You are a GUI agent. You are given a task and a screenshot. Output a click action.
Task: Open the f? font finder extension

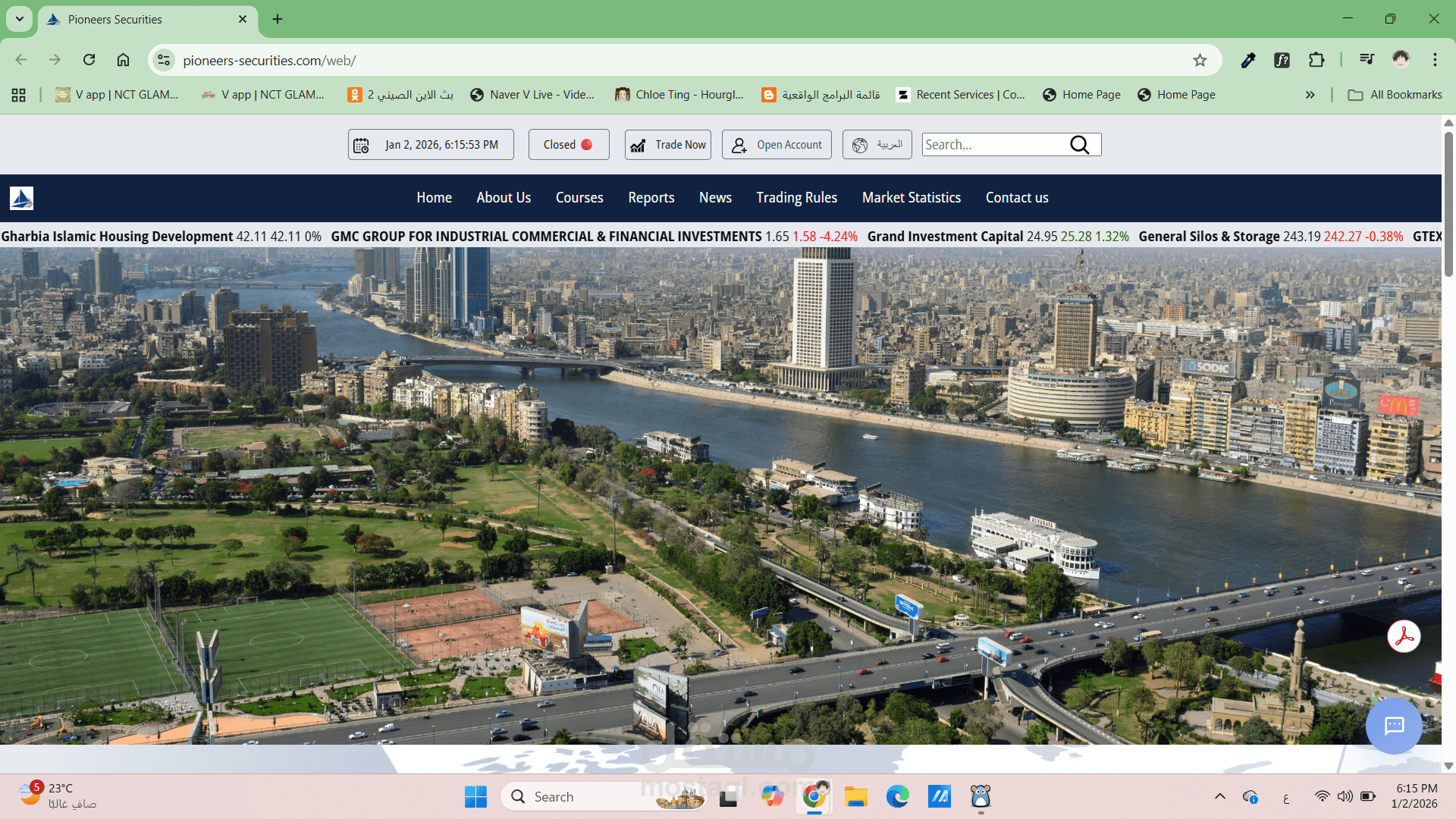tap(1282, 60)
